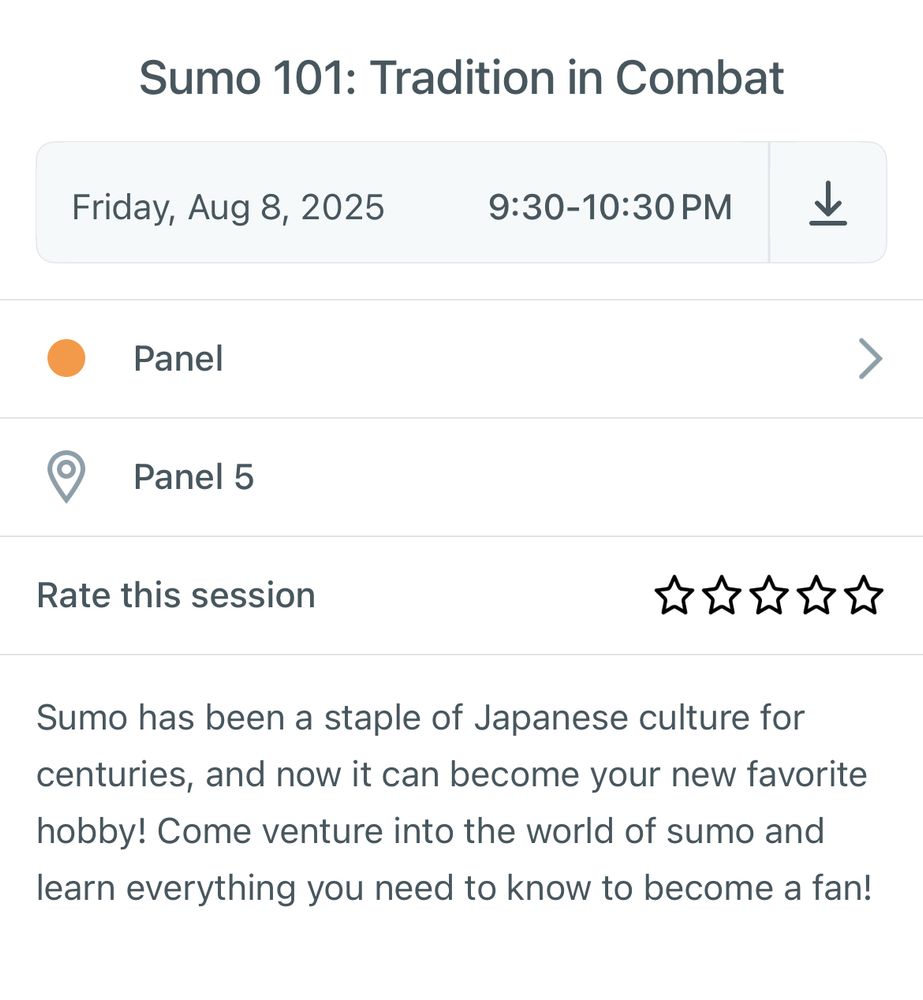Expand the Panel category chevron
Viewport: 923px width, 1000px height.
870,359
